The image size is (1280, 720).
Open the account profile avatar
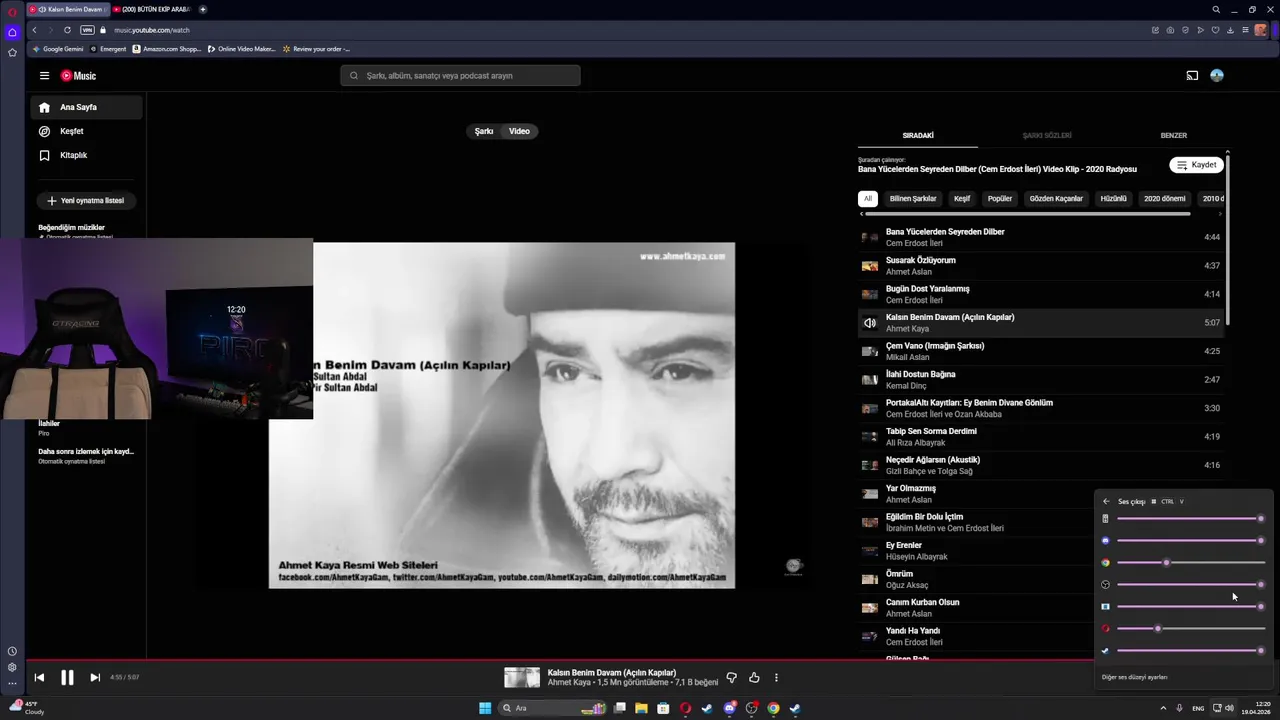tap(1217, 75)
